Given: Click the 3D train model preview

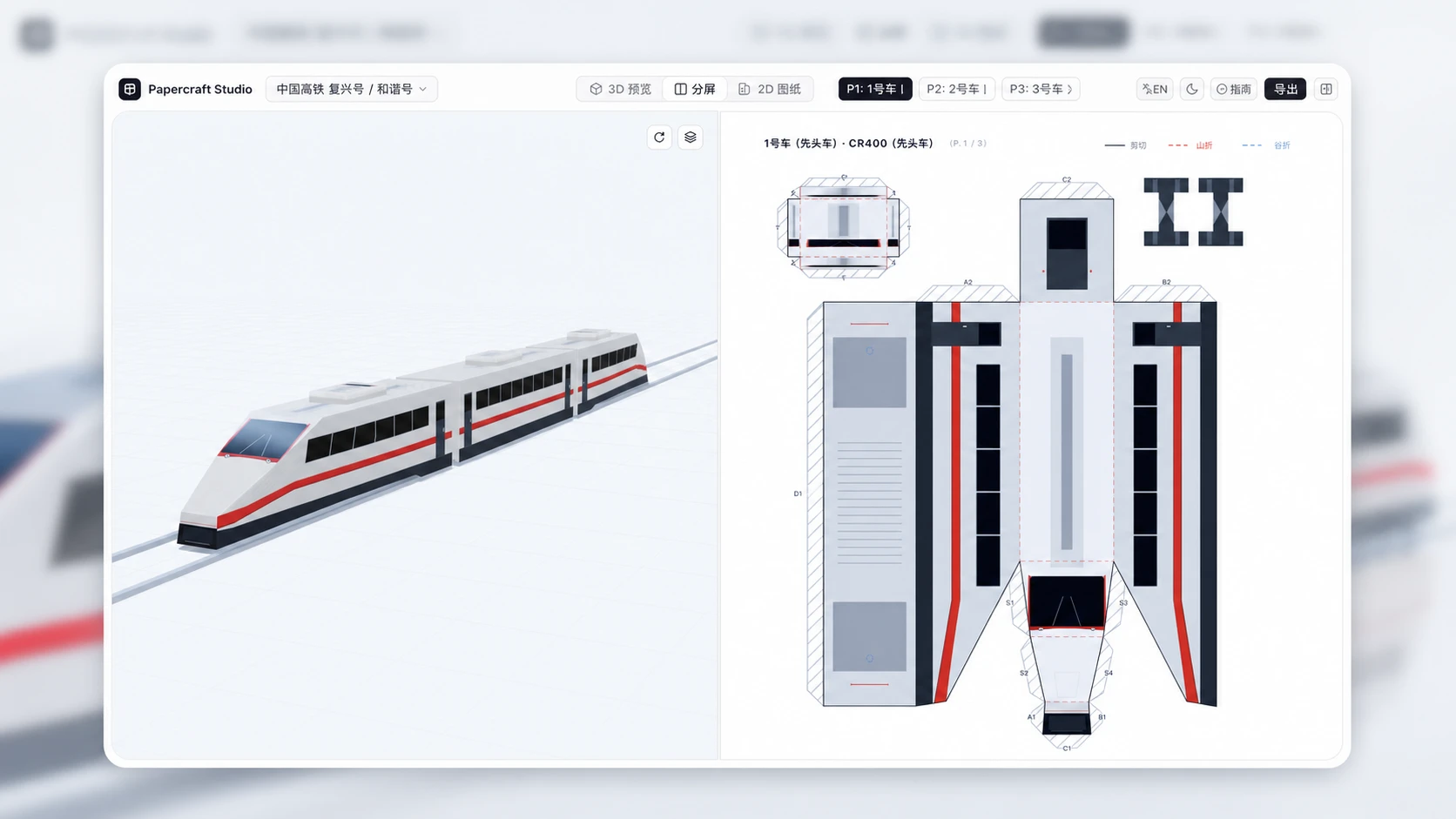Looking at the screenshot, I should coord(415,437).
